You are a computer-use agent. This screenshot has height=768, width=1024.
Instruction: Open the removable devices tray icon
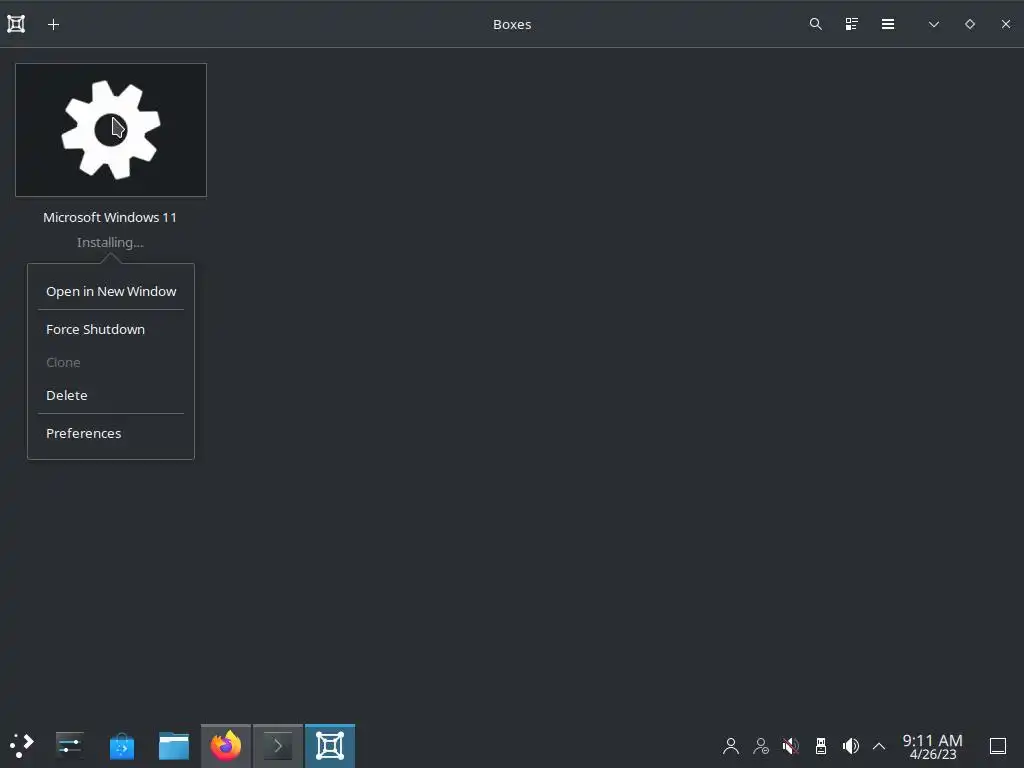point(821,746)
